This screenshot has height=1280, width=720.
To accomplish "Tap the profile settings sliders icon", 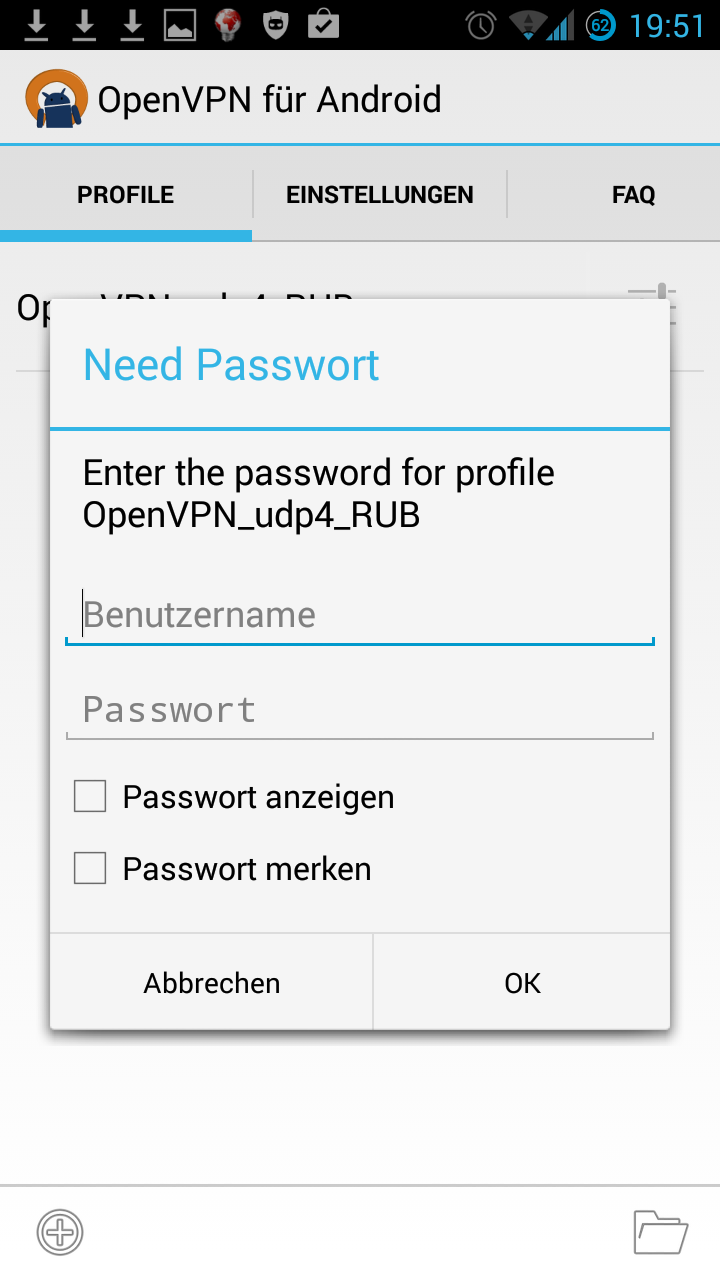I will pos(653,303).
